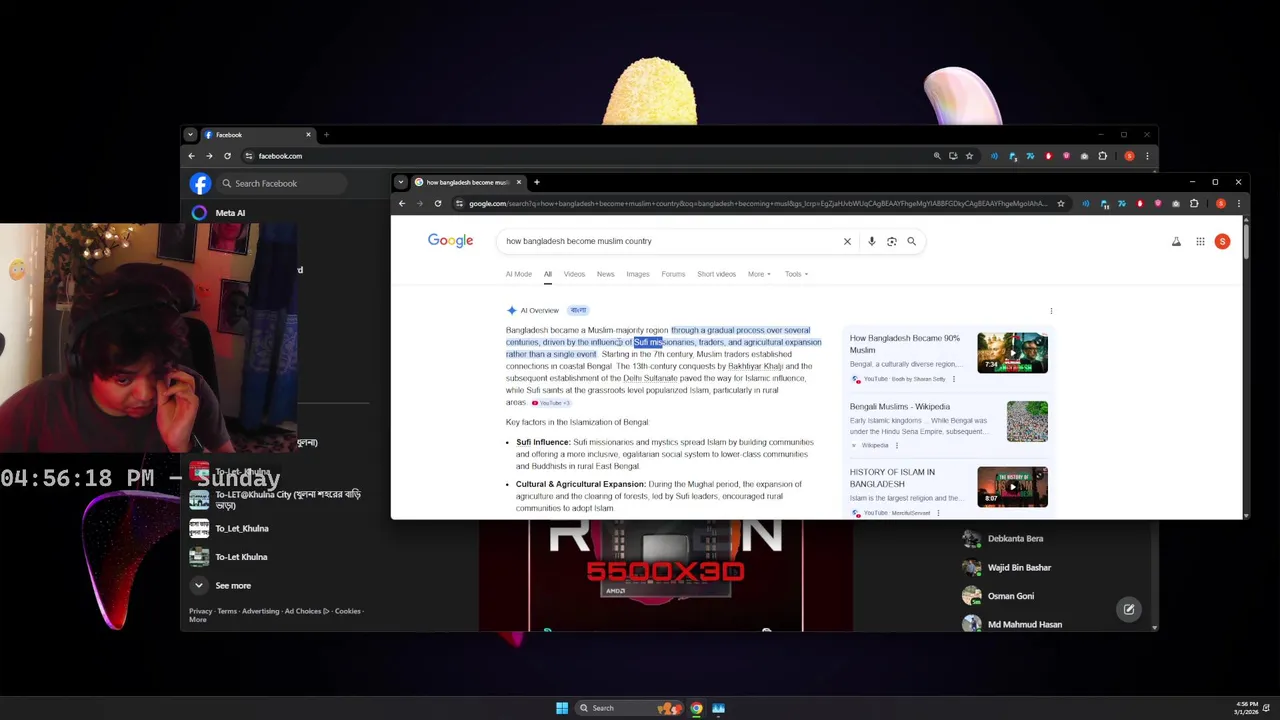Switch to Videos results tab
The image size is (1280, 720).
click(x=574, y=274)
